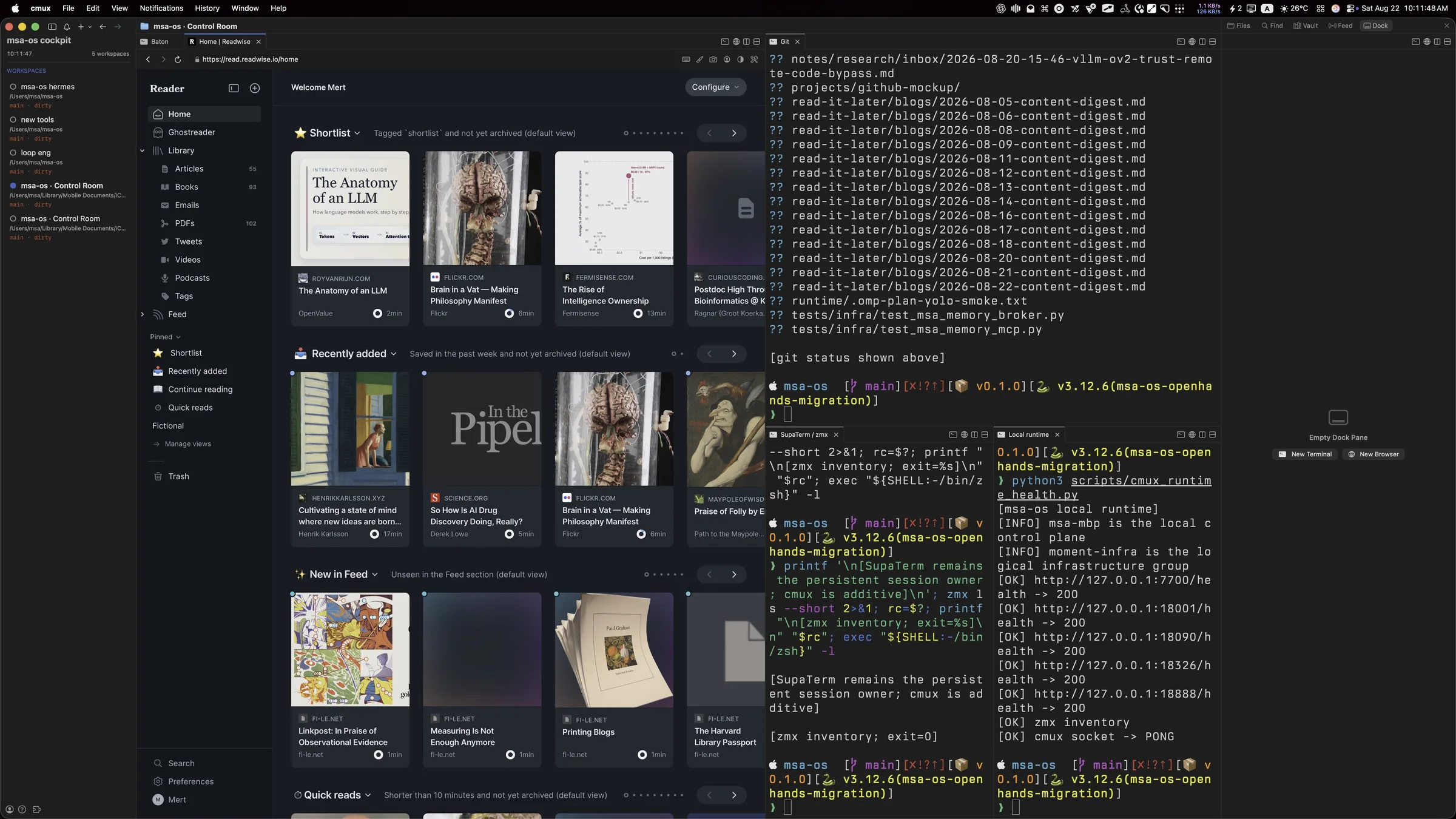
Task: Expand the Feed section in Reader sidebar
Action: tap(143, 314)
